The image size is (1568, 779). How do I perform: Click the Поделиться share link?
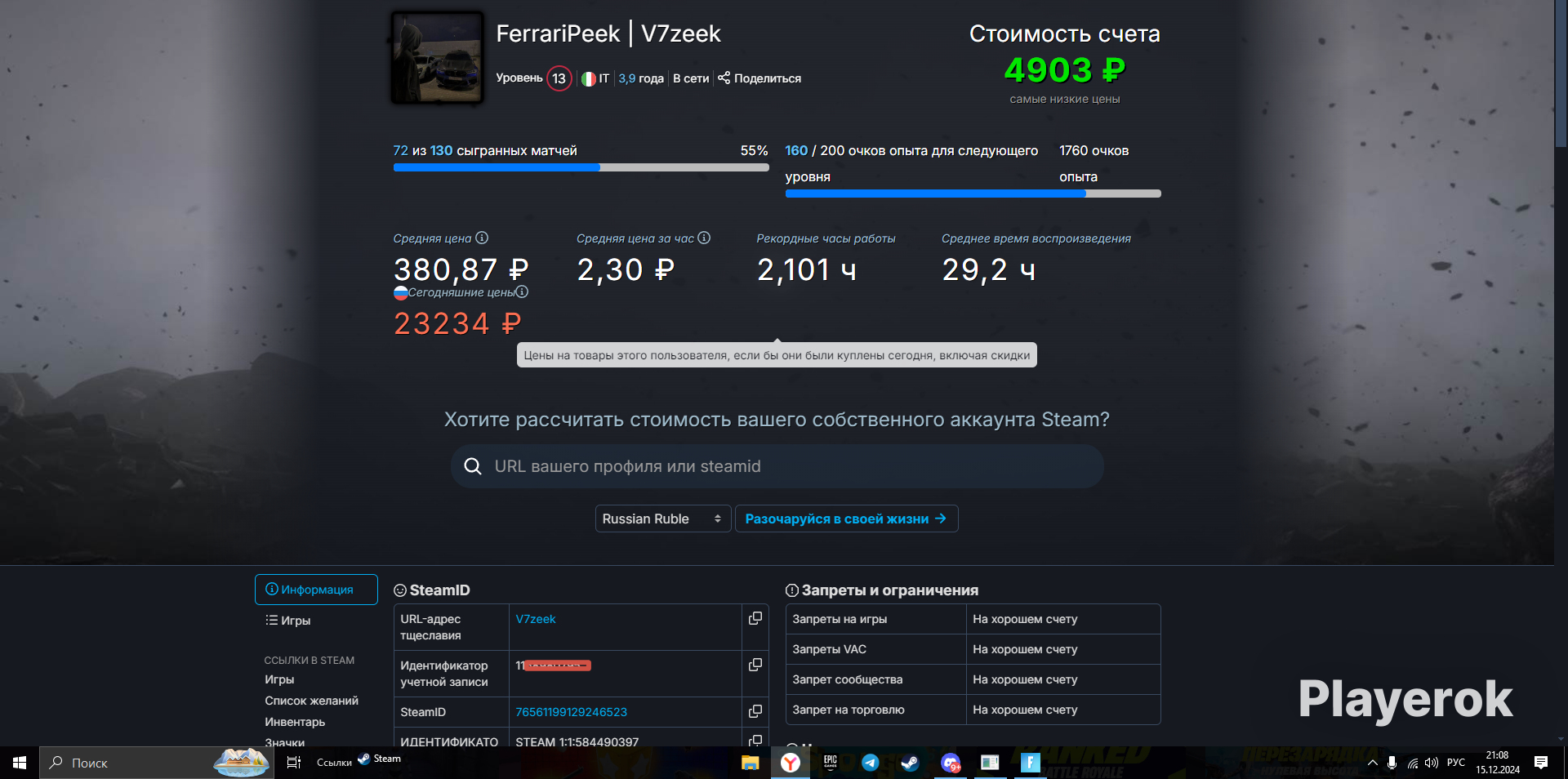768,78
